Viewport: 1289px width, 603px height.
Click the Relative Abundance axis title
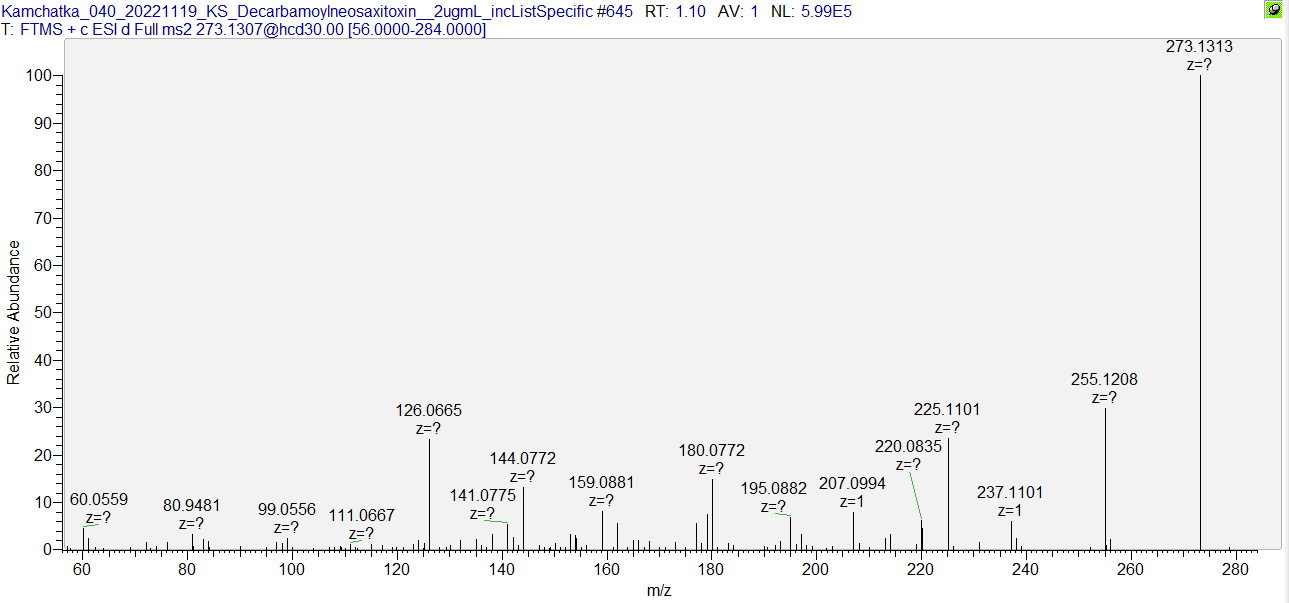click(14, 312)
